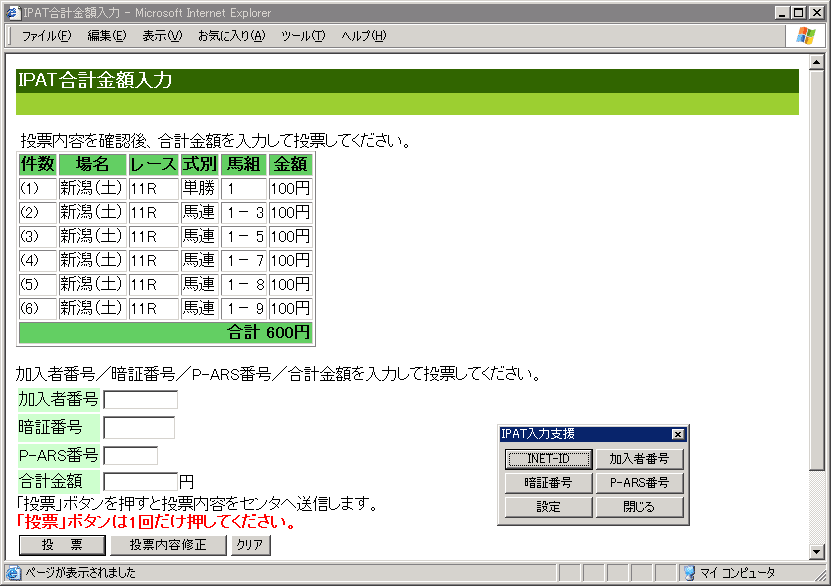Click the Windows flag logo icon

806,35
